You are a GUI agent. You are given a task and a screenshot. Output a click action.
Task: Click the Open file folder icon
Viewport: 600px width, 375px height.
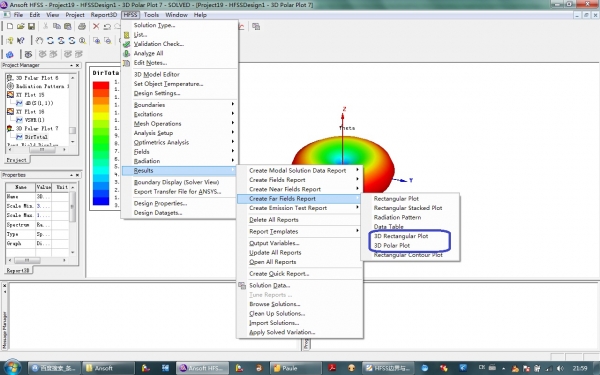point(21,26)
